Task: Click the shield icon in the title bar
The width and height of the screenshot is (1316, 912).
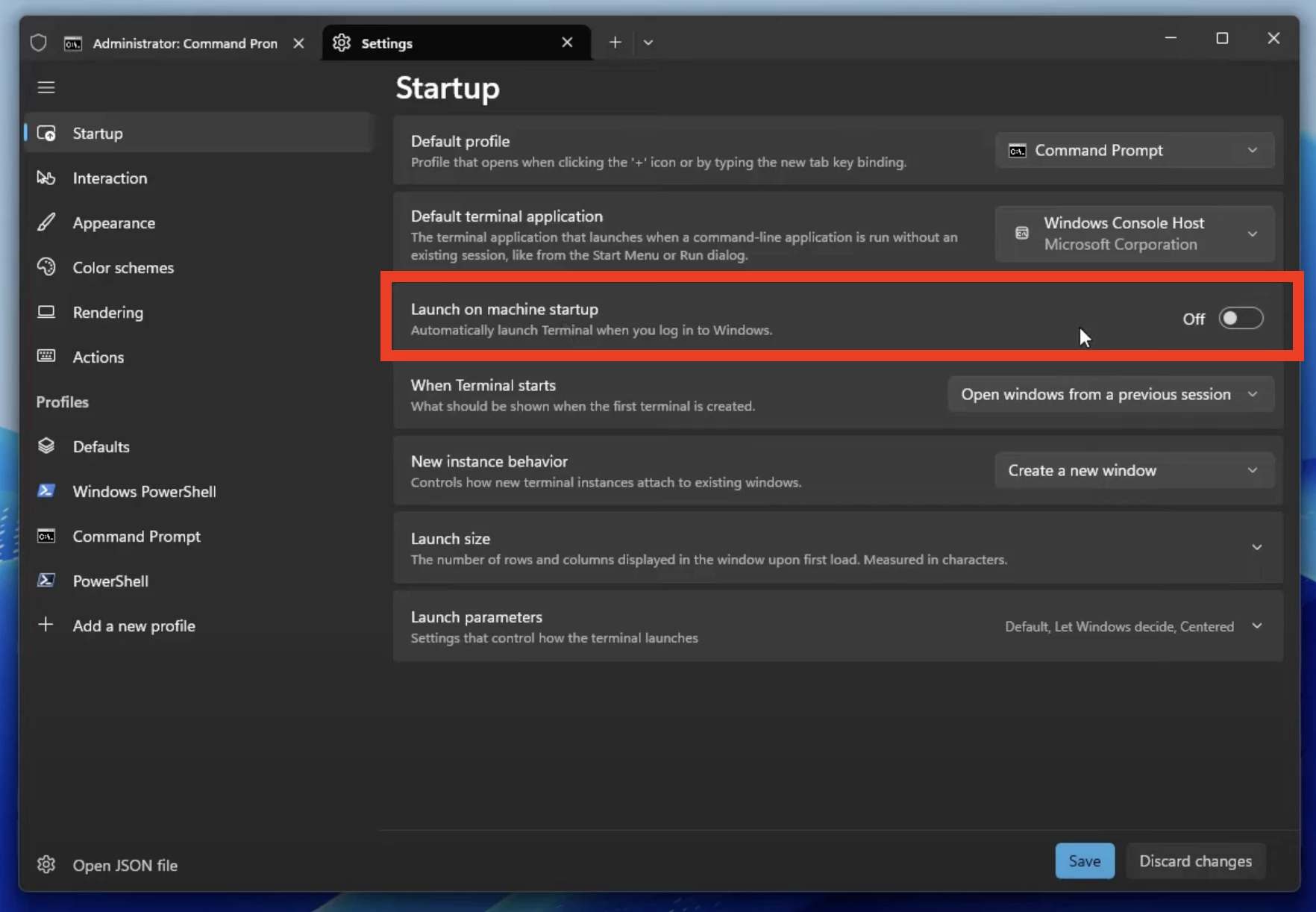Action: click(39, 43)
